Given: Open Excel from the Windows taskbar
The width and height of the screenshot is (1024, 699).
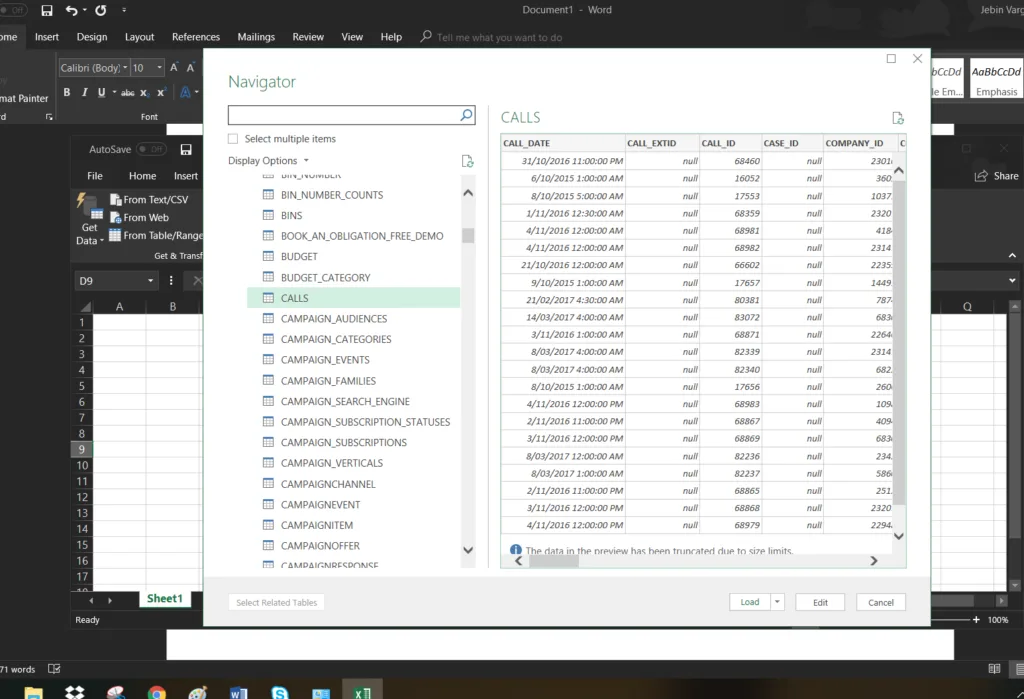Looking at the screenshot, I should [363, 691].
